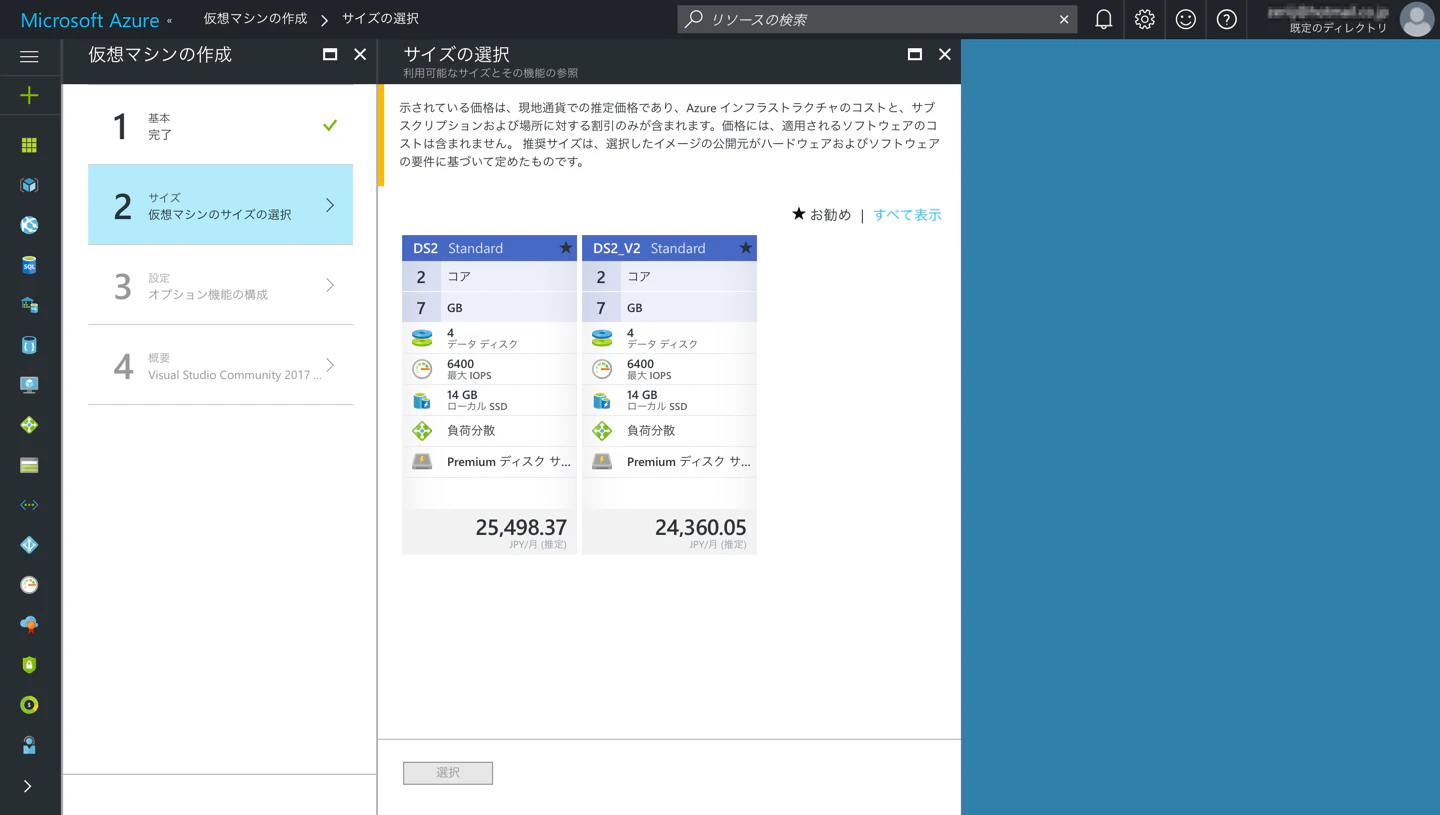Open the SQL databases sidebar icon
1440x815 pixels.
(x=29, y=265)
